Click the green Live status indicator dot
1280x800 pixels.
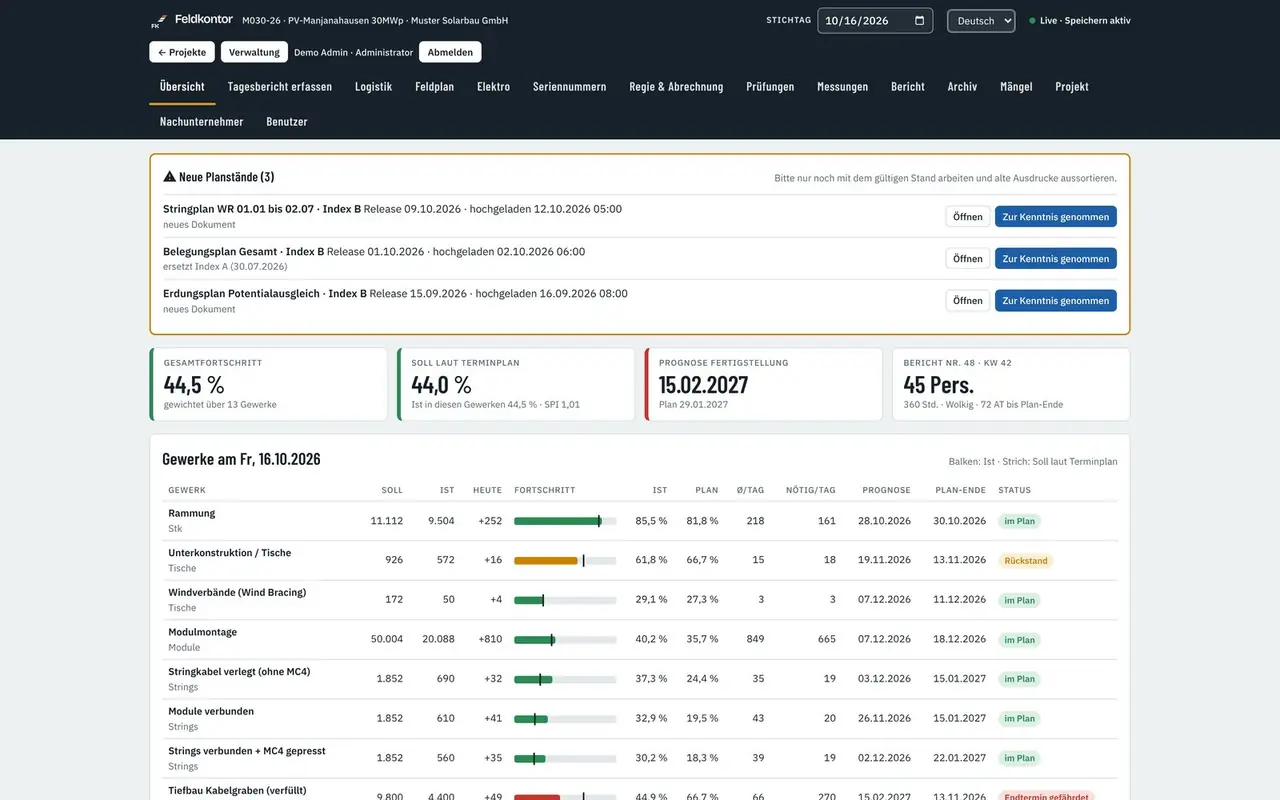click(1033, 21)
